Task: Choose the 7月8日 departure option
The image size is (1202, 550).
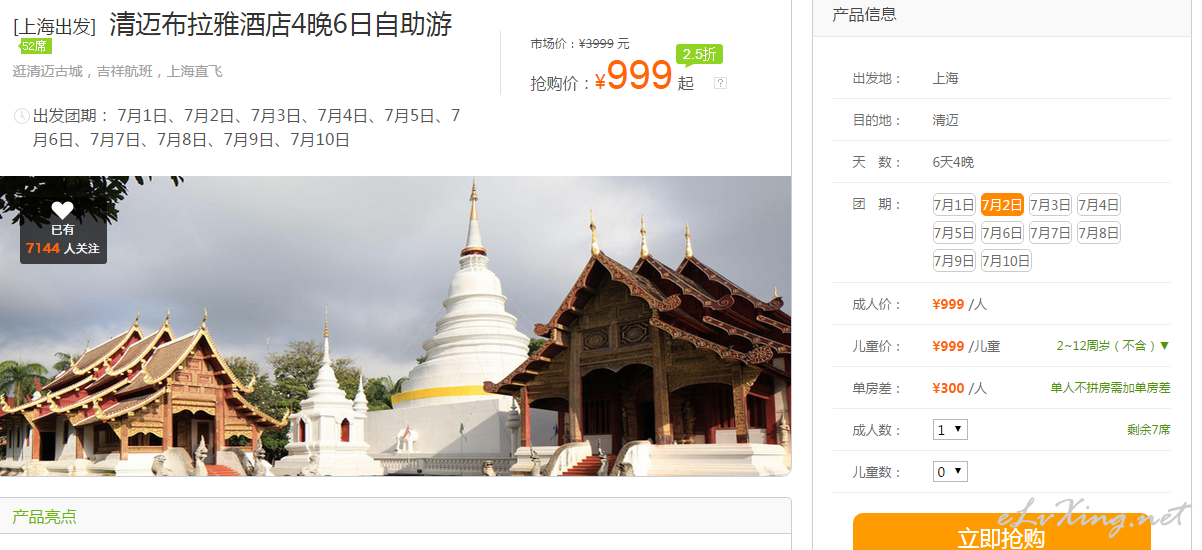Action: 1098,233
